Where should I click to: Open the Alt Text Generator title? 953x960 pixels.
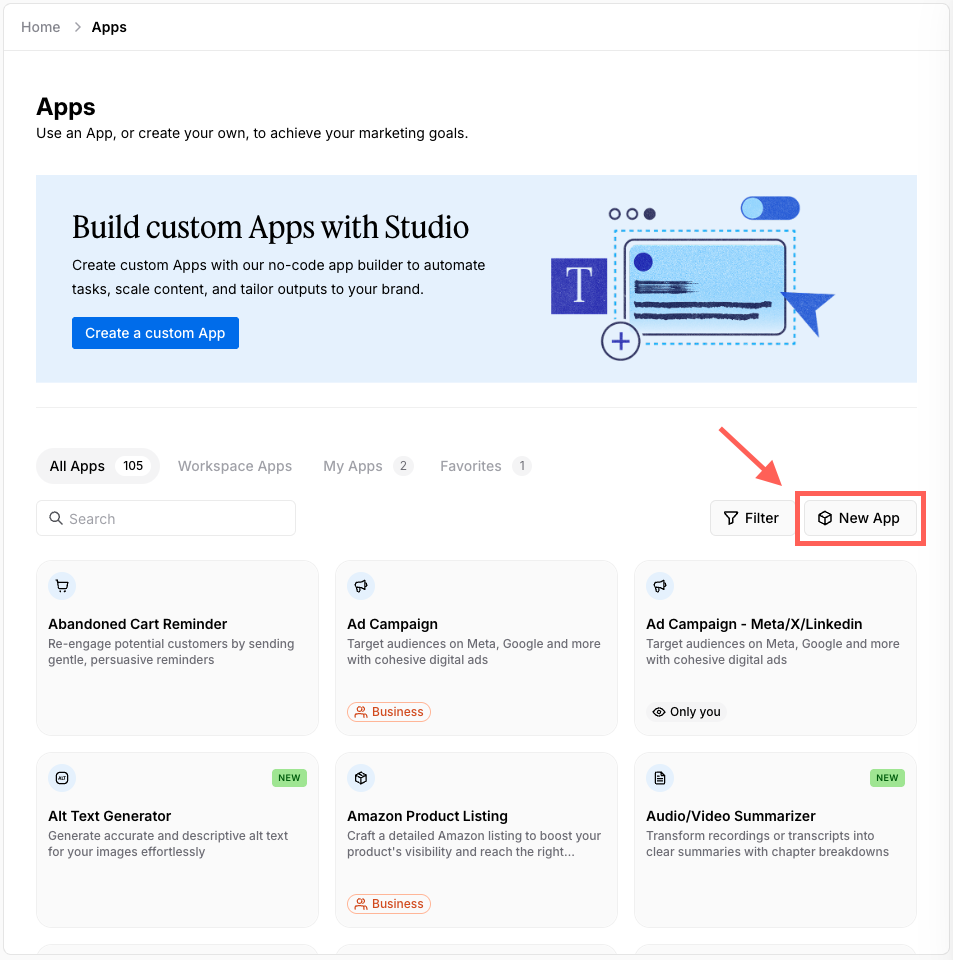(x=110, y=816)
